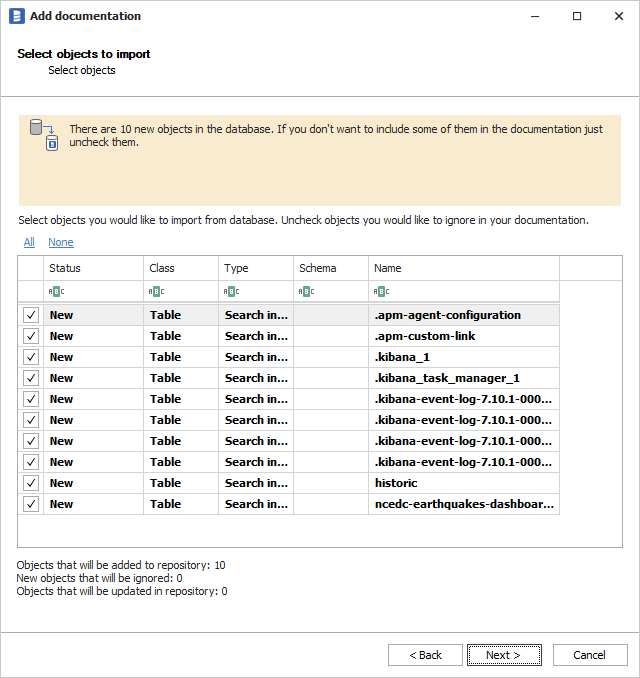The width and height of the screenshot is (640, 678).
Task: Open the Status column filter icon
Action: coord(56,291)
